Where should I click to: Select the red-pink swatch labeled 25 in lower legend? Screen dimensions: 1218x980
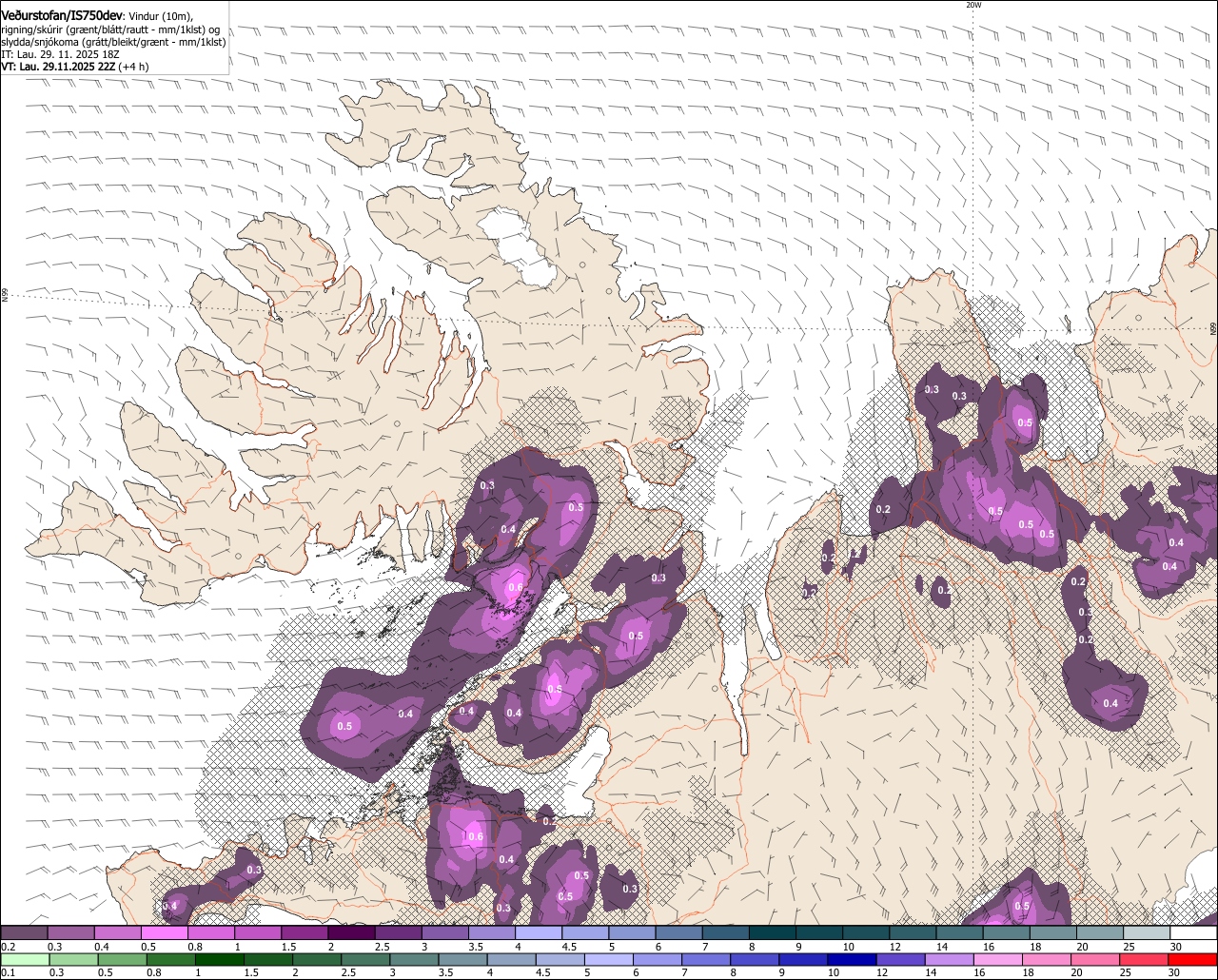(1145, 958)
